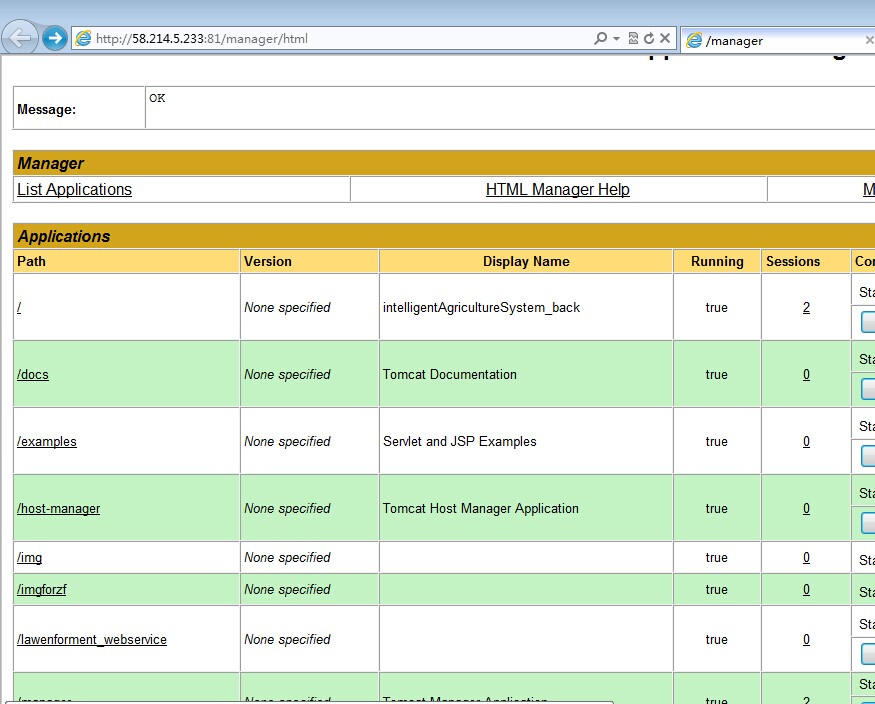Click the Running column header
Screen dimensions: 875x704
tap(717, 261)
